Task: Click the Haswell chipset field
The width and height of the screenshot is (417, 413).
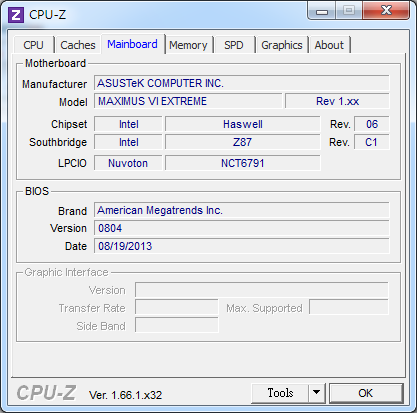Action: (x=243, y=124)
